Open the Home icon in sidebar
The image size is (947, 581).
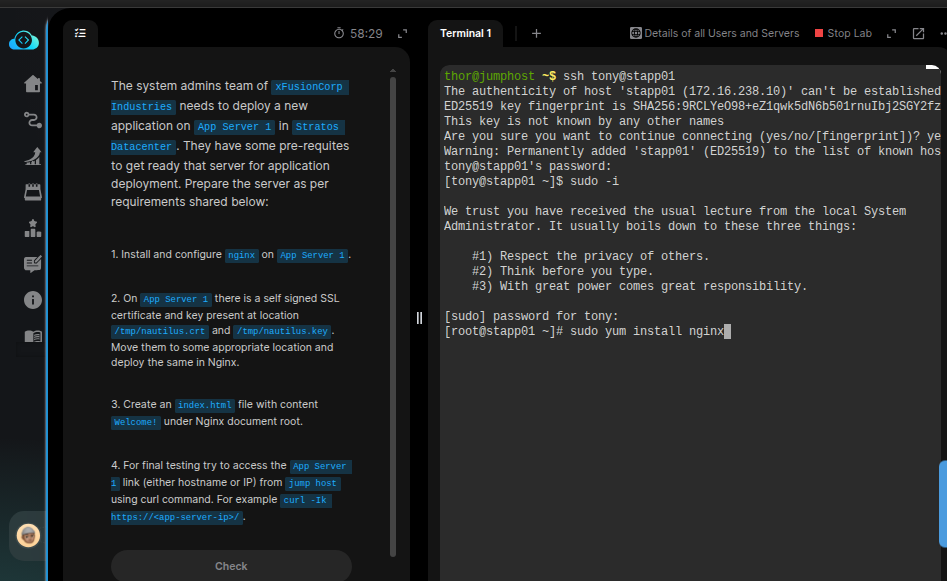tap(32, 83)
